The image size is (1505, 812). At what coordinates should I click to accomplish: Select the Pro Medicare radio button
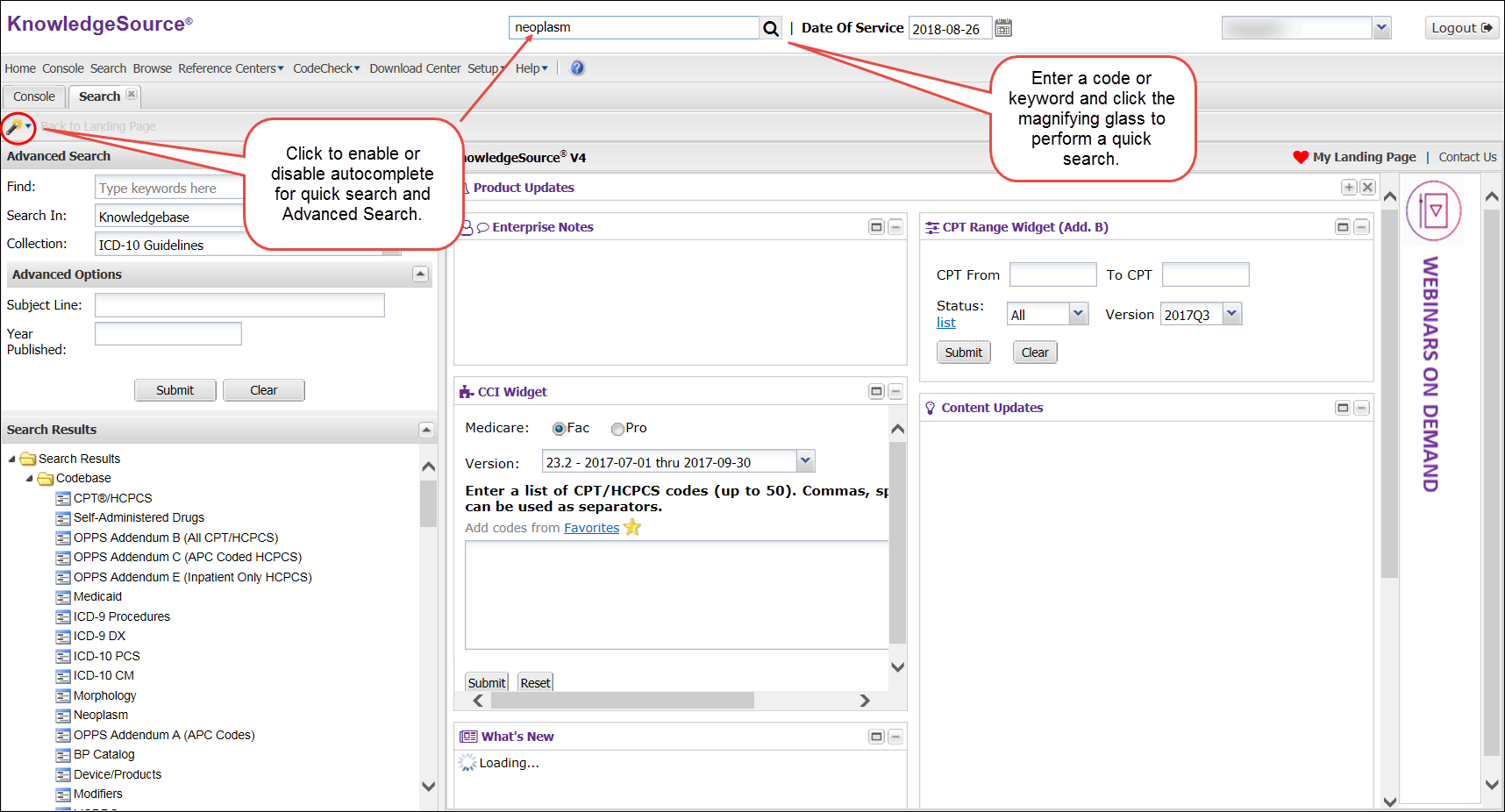(617, 429)
